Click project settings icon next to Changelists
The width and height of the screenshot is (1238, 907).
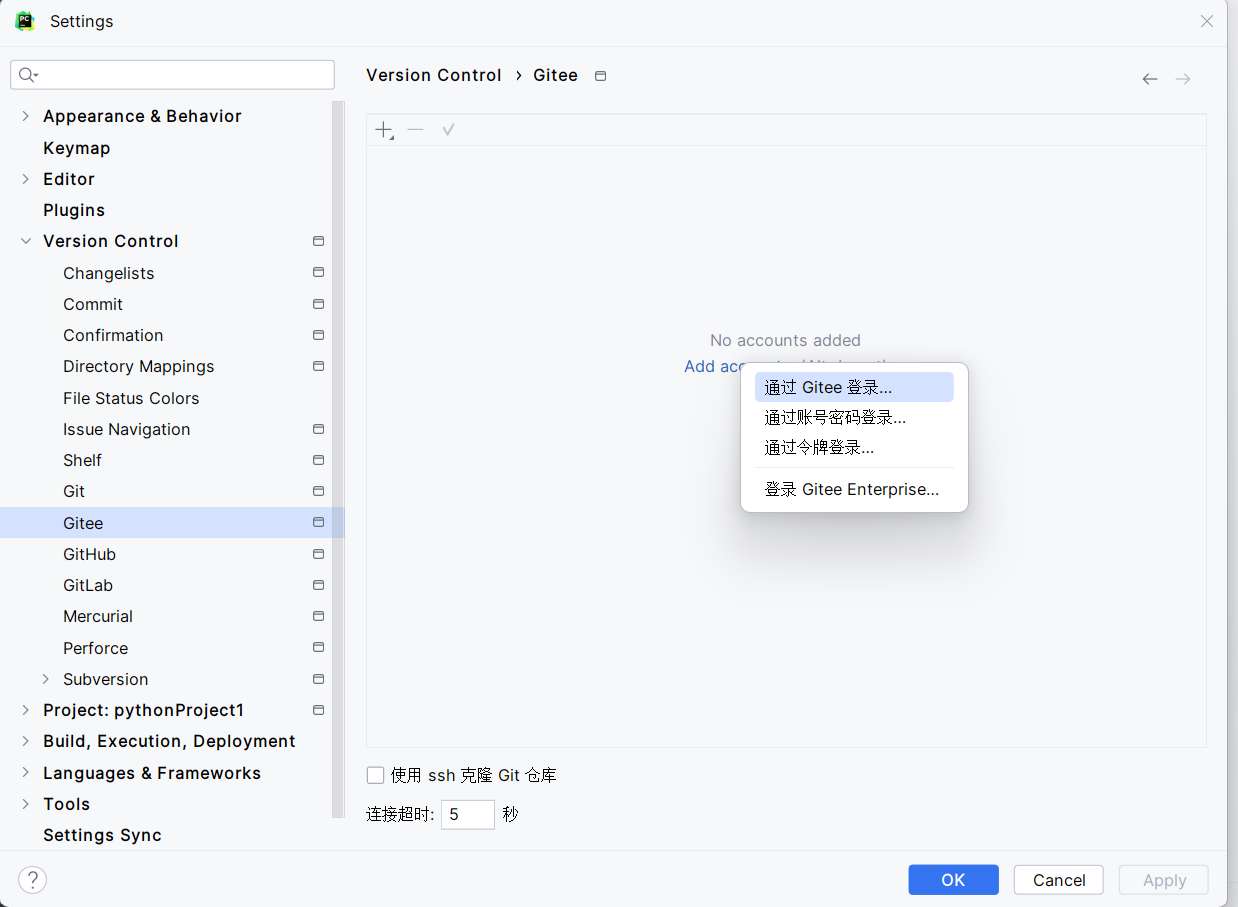coord(318,272)
